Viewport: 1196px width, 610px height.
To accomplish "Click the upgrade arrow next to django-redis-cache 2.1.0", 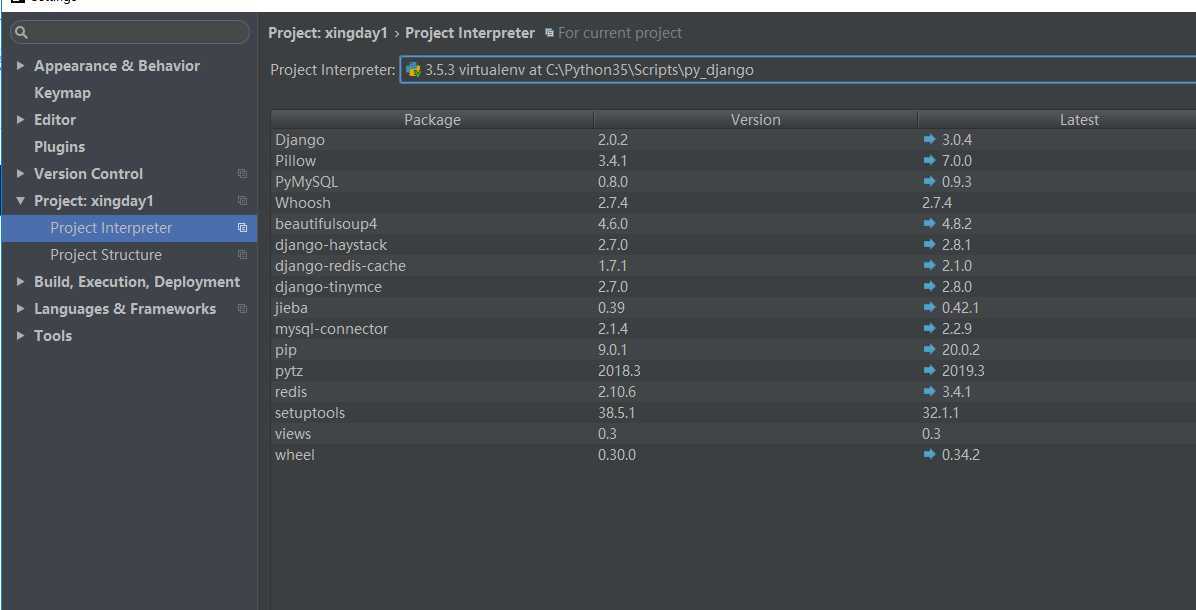I will 929,265.
